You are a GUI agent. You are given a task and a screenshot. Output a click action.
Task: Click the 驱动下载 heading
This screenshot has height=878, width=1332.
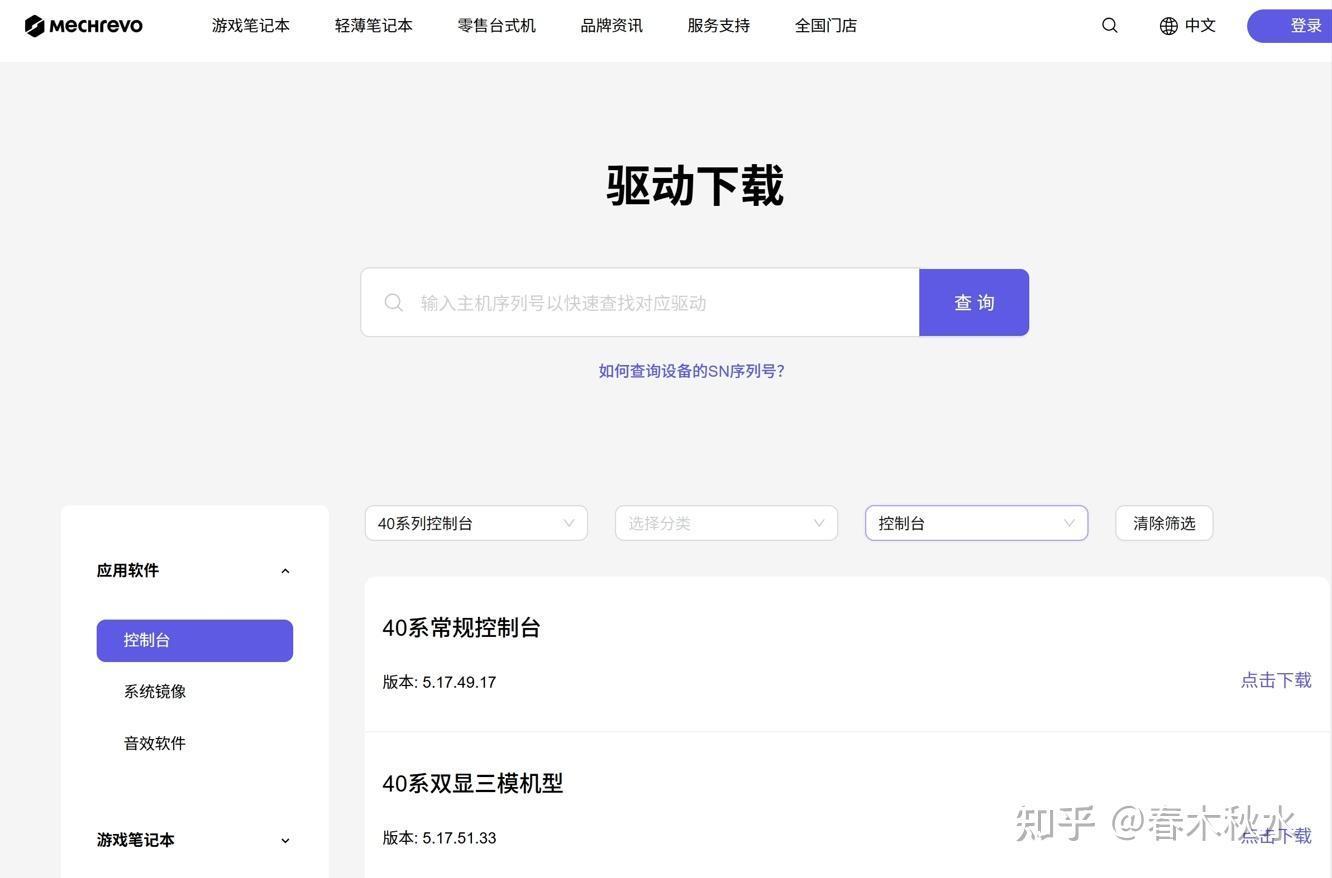point(695,186)
